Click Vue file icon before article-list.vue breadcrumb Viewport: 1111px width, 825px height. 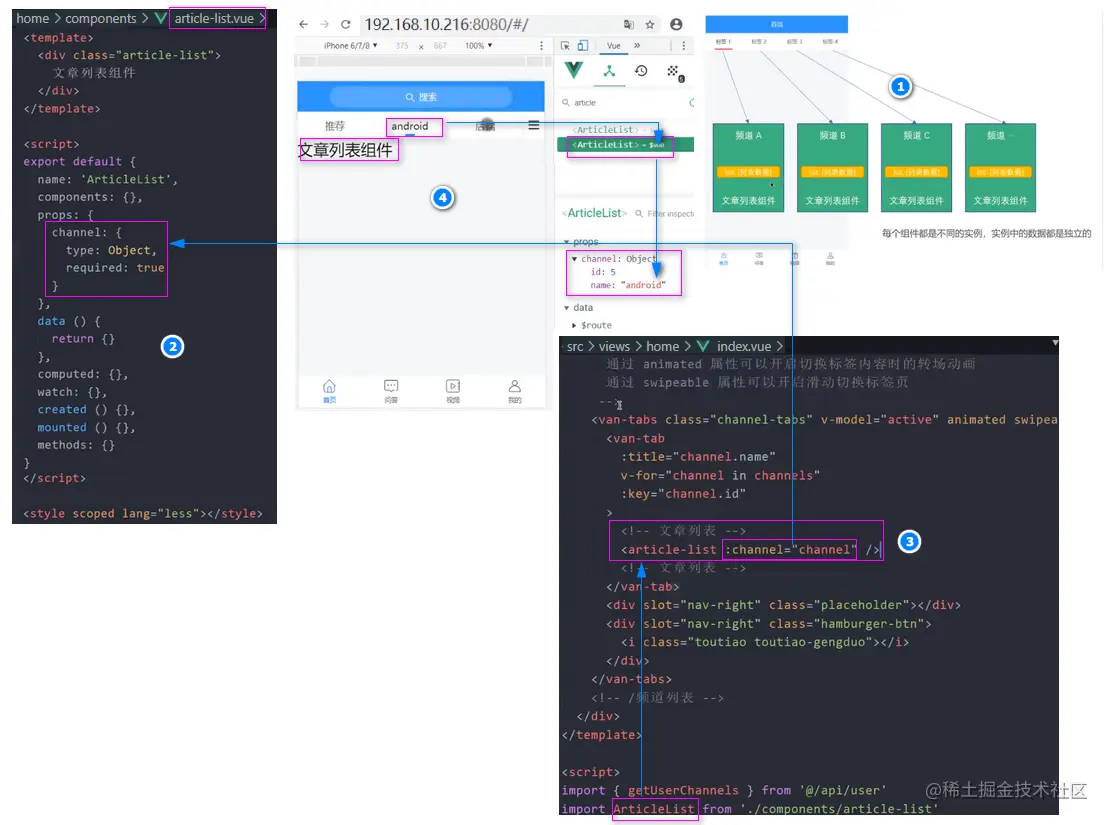[x=161, y=18]
